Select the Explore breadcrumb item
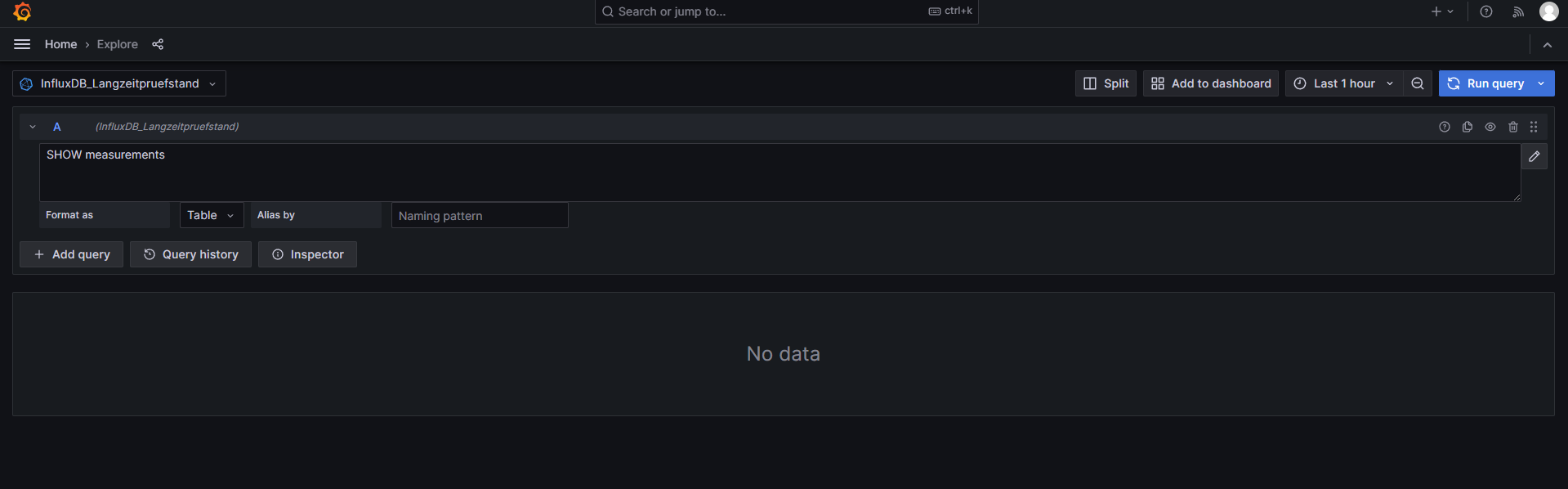The width and height of the screenshot is (1568, 489). 117,44
